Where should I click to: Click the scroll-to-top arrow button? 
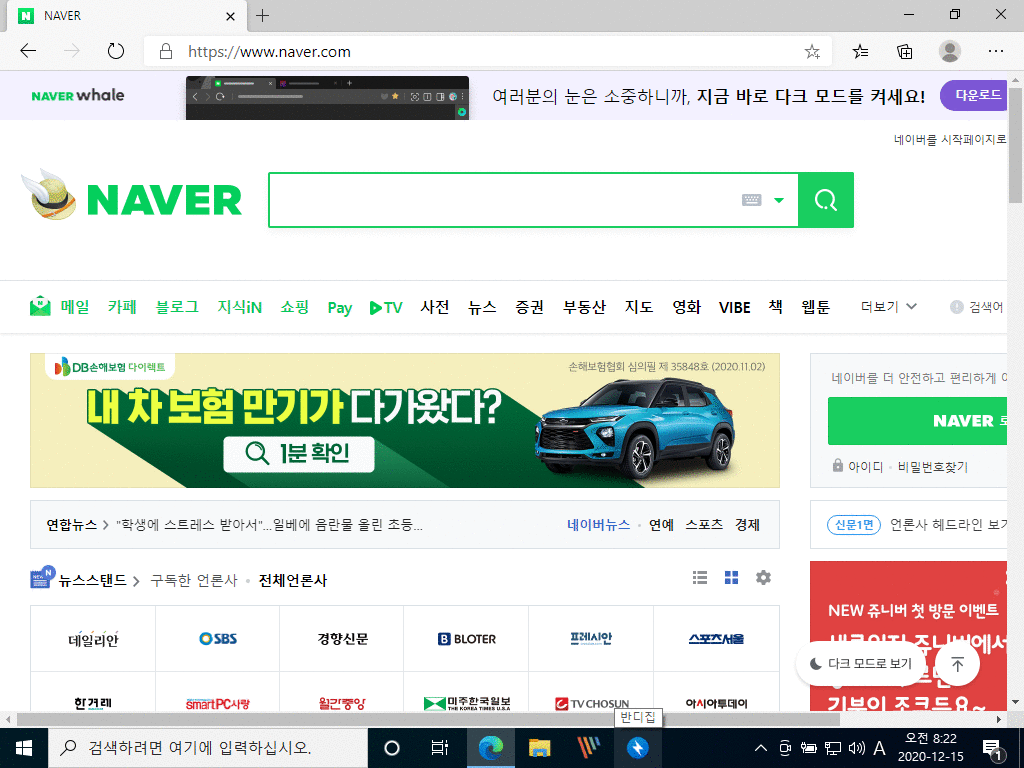tap(957, 664)
